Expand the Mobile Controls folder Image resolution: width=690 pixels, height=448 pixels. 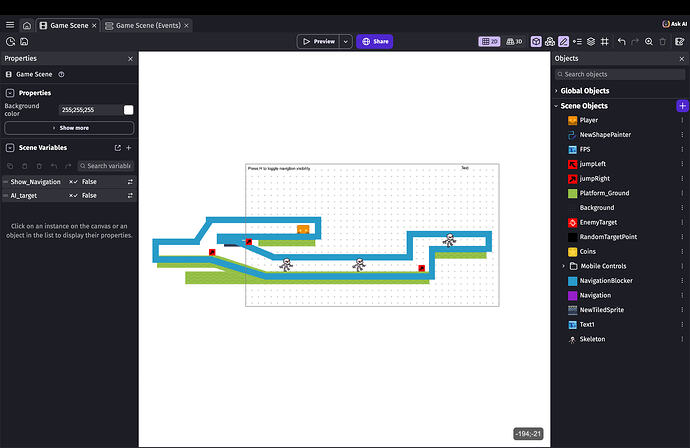[x=563, y=266]
